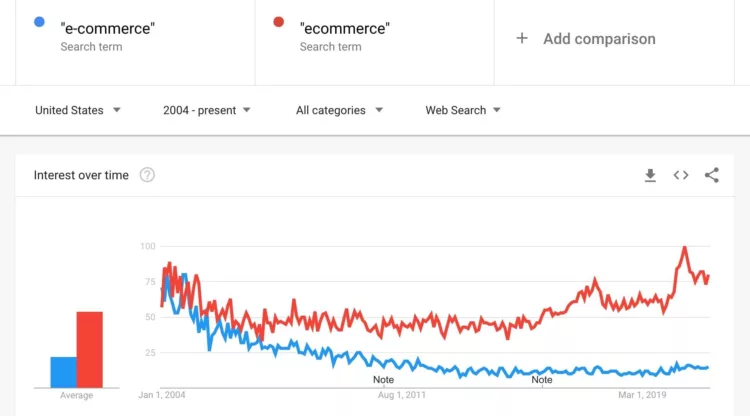Download the Interest over time data

650,175
